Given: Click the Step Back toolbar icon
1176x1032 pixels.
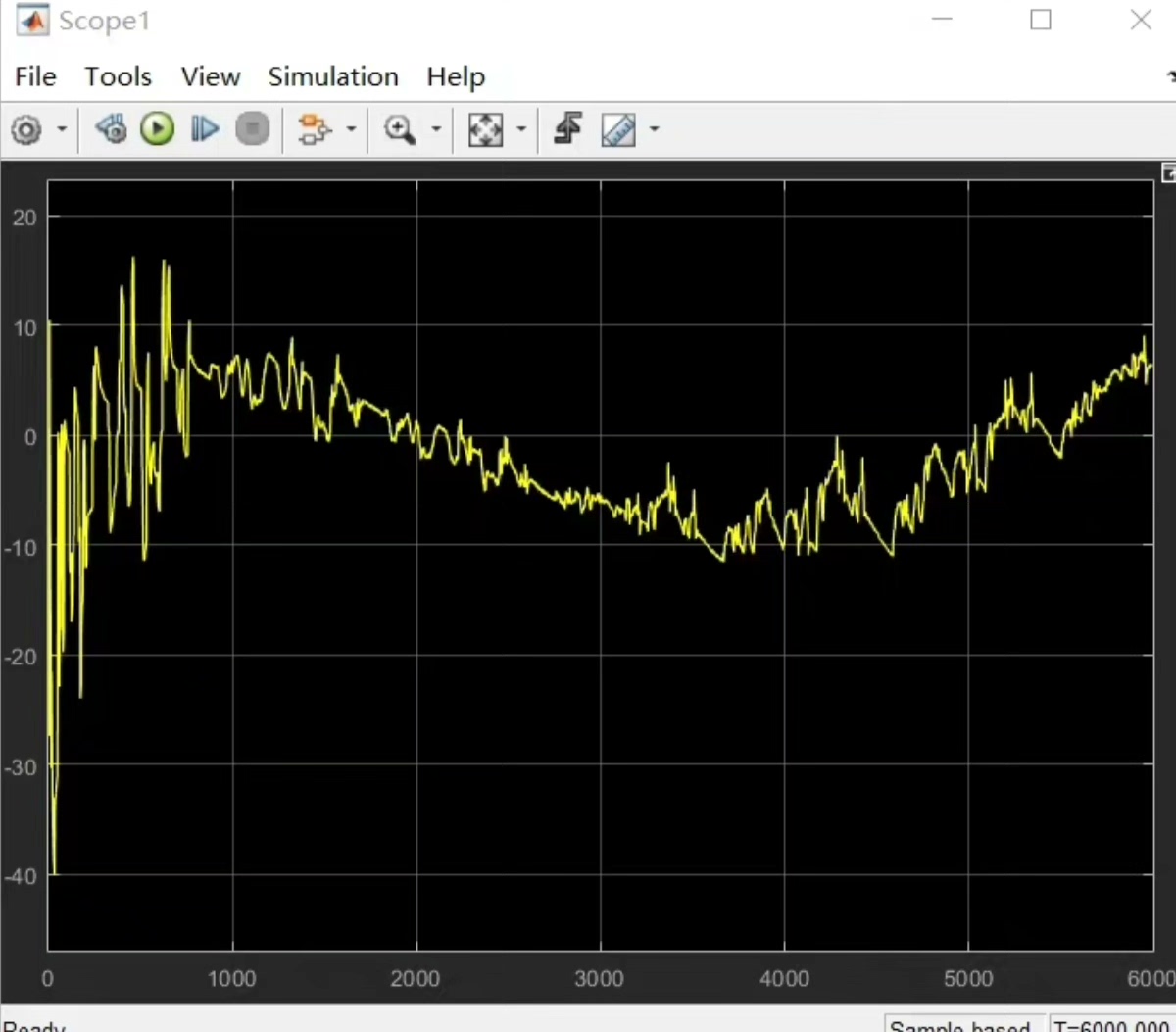Looking at the screenshot, I should [x=111, y=129].
